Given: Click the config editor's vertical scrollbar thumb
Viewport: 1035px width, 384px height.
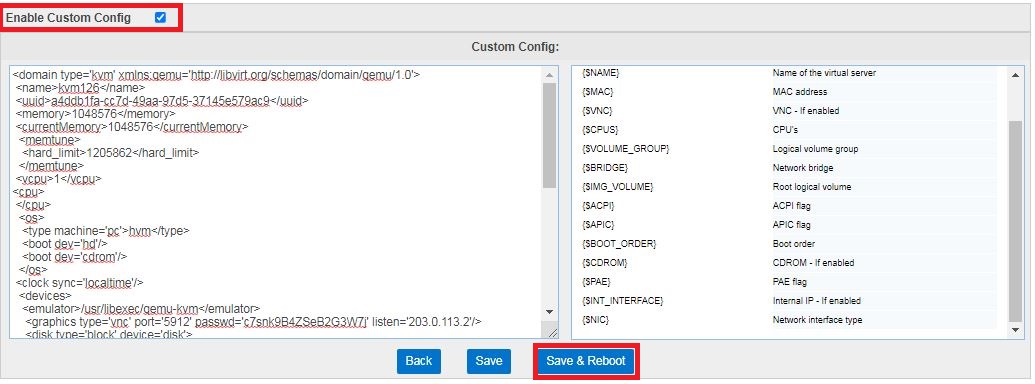Looking at the screenshot, I should (550, 135).
